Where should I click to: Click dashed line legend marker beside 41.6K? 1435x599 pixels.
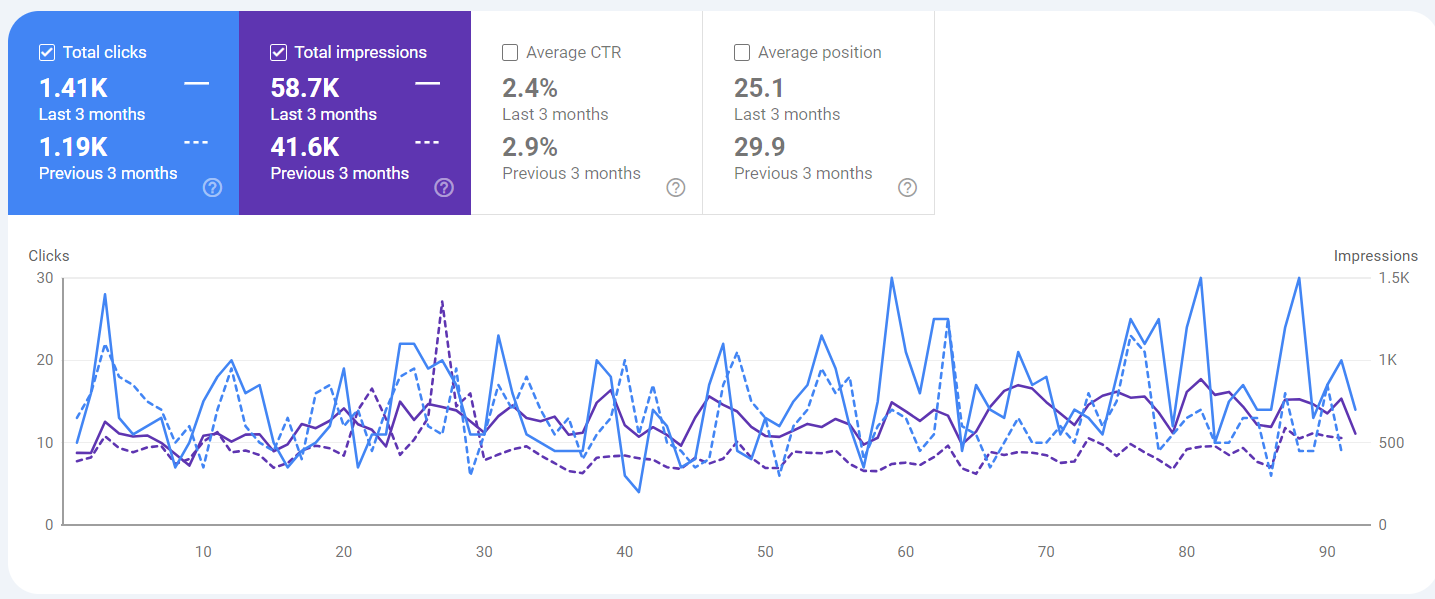coord(428,143)
